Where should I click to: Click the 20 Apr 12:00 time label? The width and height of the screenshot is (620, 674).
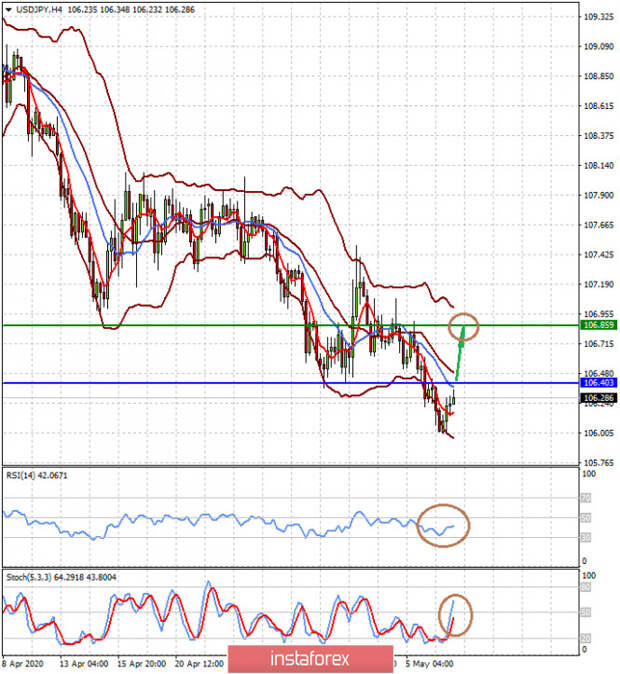pos(198,663)
